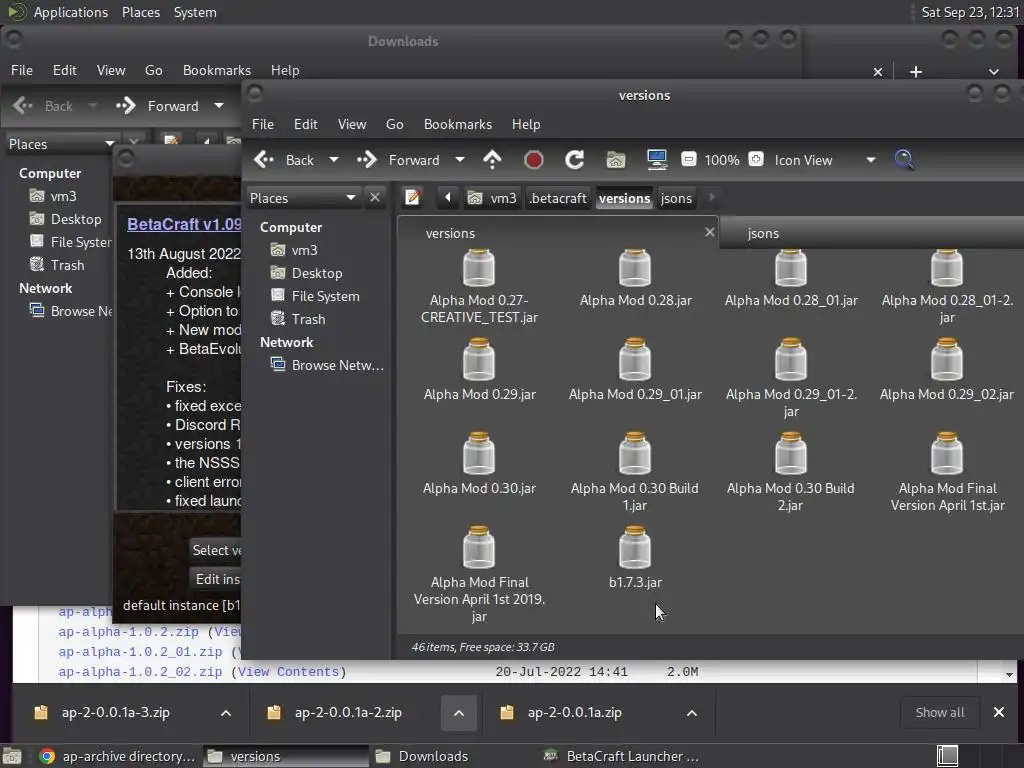
Task: Open Forward history dropdown in versions window
Action: coord(459,160)
